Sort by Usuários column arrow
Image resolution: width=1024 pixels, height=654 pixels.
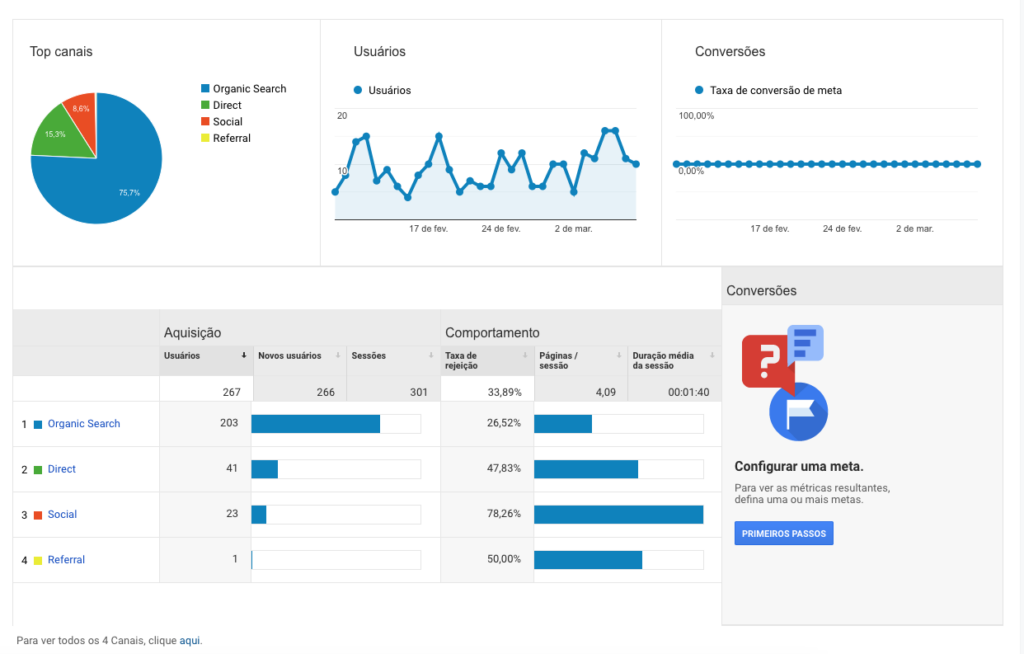pos(244,355)
